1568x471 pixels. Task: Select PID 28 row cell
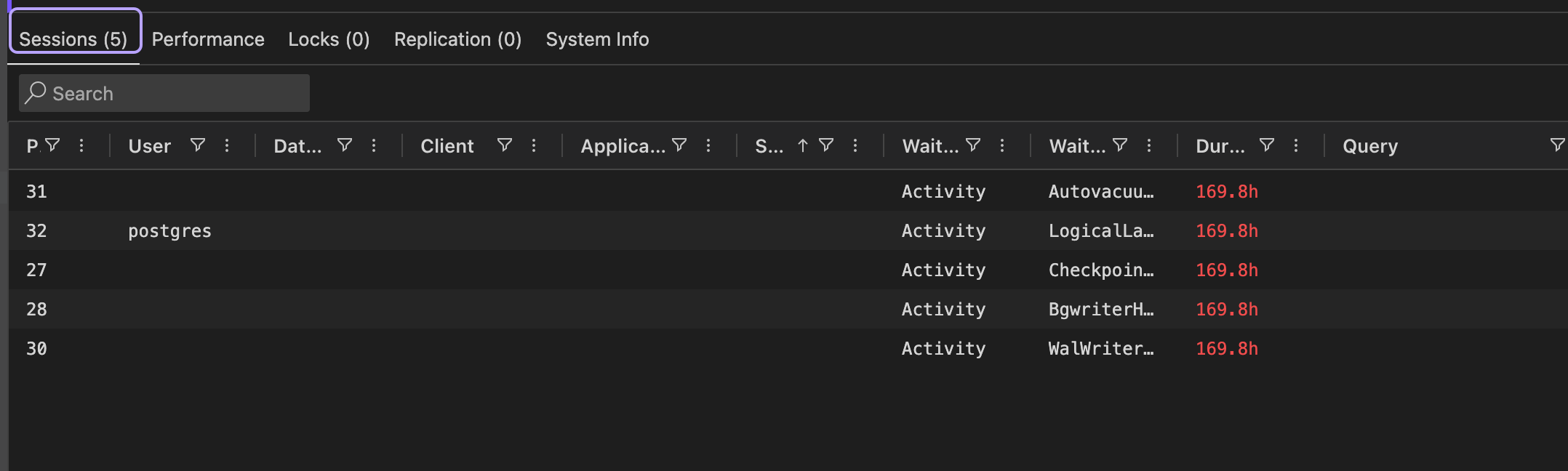pyautogui.click(x=36, y=309)
